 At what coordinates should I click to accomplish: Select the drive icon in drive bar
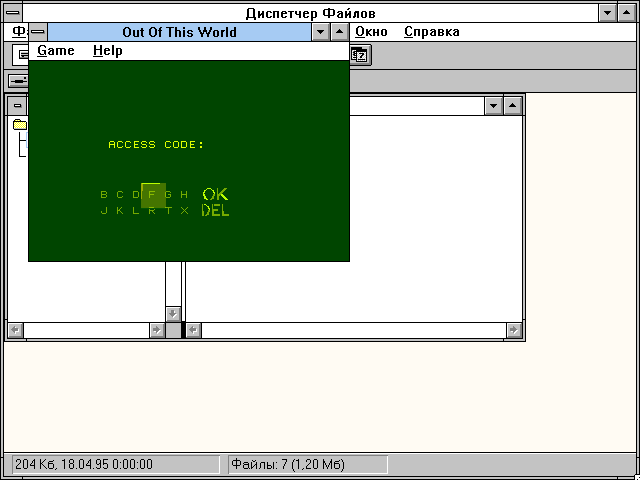click(x=18, y=81)
